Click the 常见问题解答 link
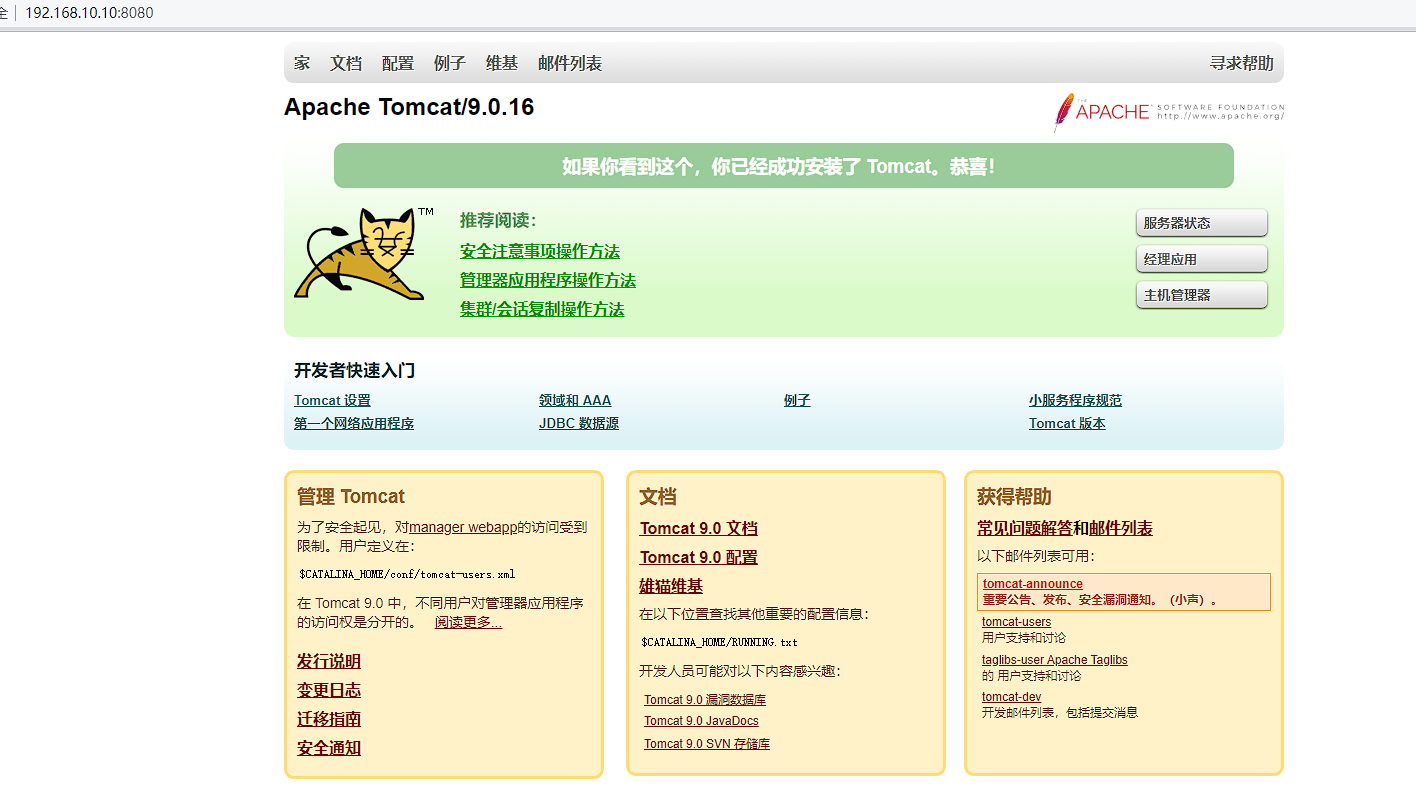The image size is (1416, 805). (1025, 528)
